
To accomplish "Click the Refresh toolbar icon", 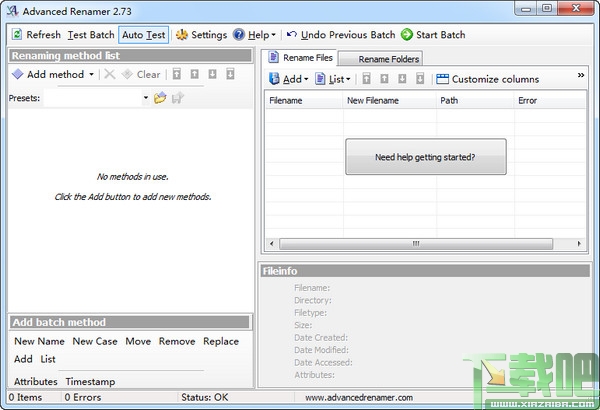I will 17,34.
